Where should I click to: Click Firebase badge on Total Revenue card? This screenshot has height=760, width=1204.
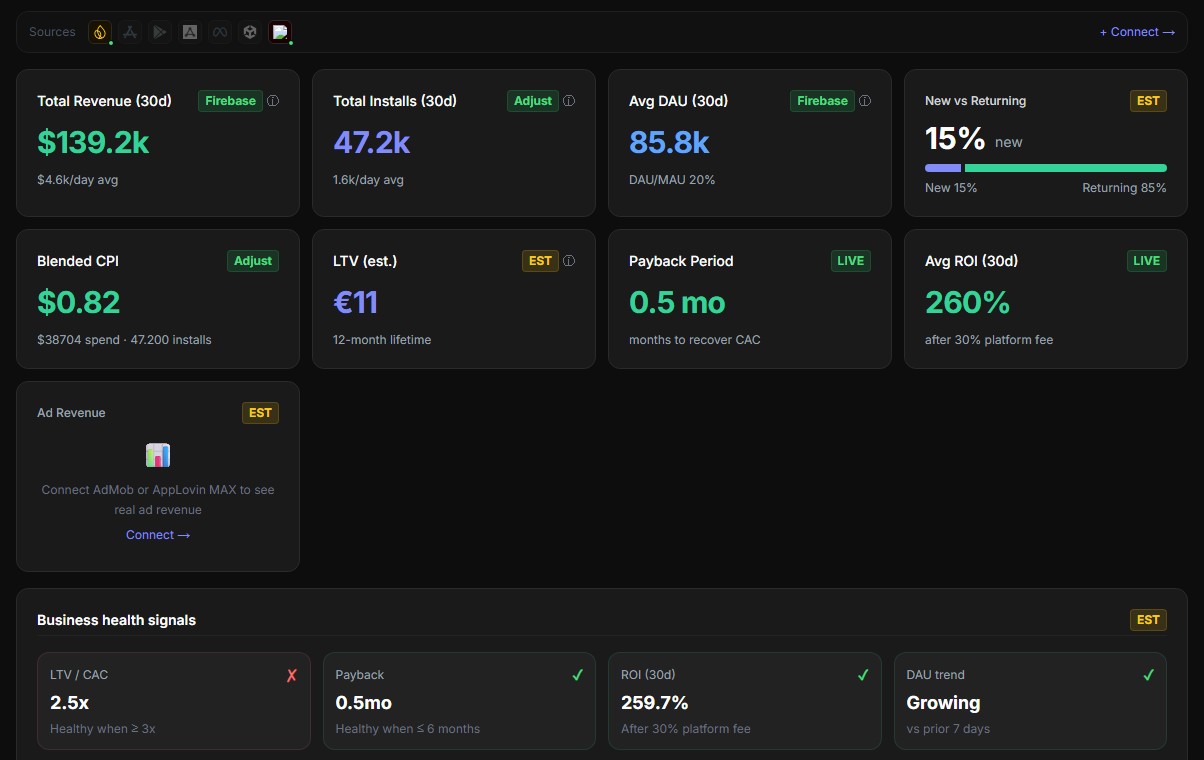coord(230,101)
